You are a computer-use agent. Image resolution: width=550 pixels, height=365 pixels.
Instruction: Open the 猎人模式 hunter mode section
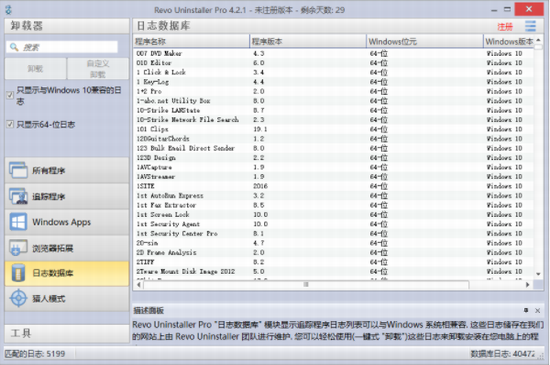67,299
